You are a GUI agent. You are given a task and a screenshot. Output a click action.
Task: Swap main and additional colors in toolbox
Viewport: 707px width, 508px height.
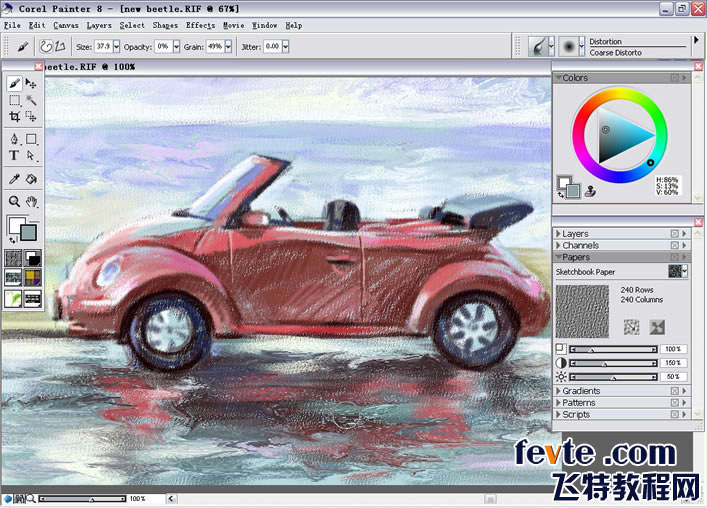[12, 240]
